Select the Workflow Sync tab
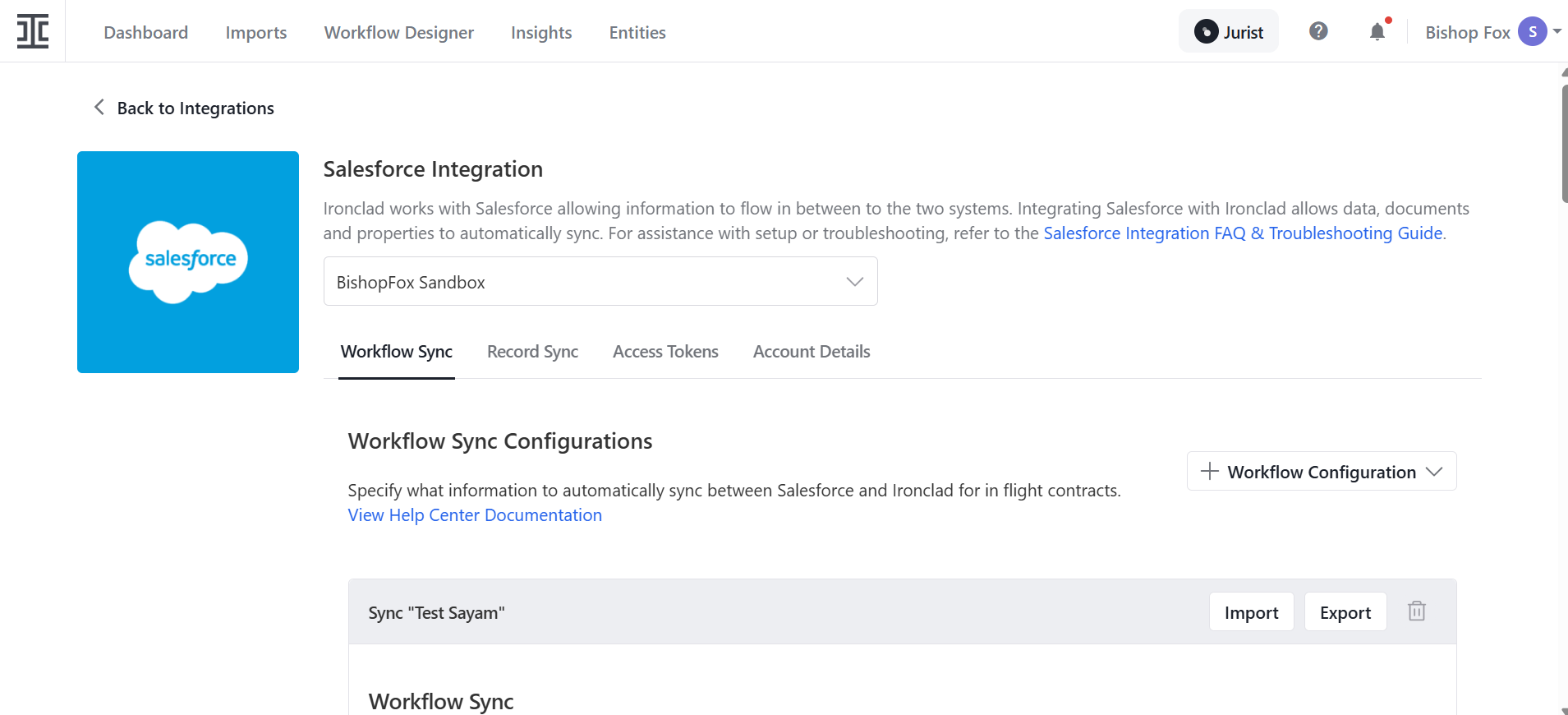 click(397, 352)
